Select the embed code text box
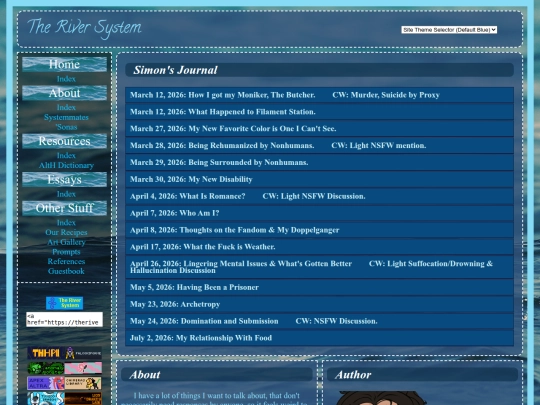The height and width of the screenshot is (405, 540). [x=64, y=320]
